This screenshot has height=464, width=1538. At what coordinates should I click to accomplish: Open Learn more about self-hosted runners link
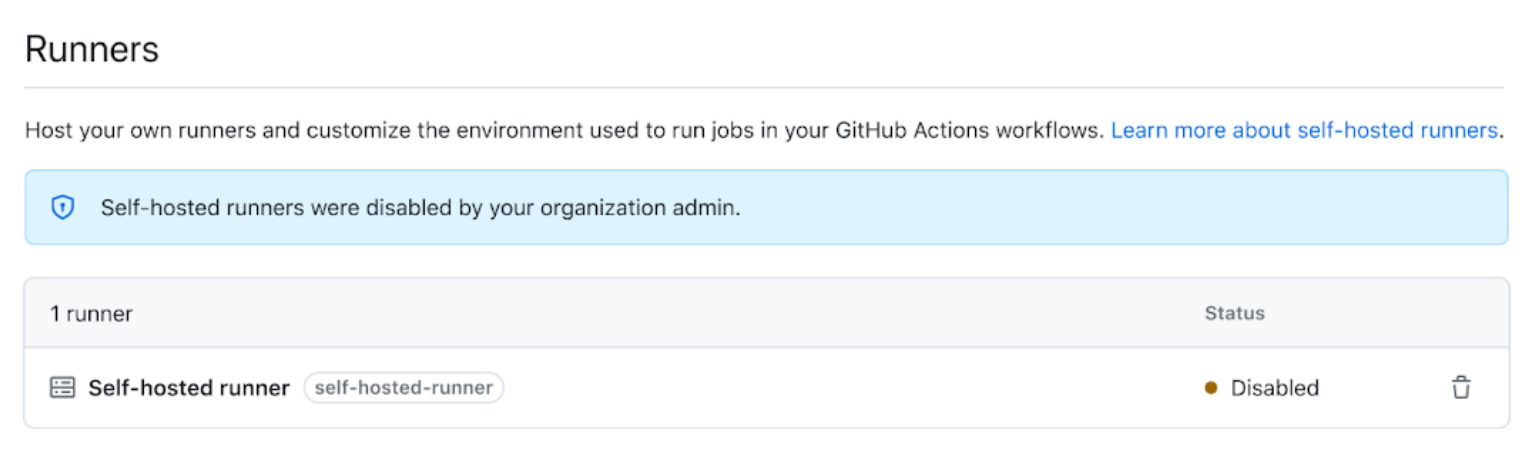1304,130
